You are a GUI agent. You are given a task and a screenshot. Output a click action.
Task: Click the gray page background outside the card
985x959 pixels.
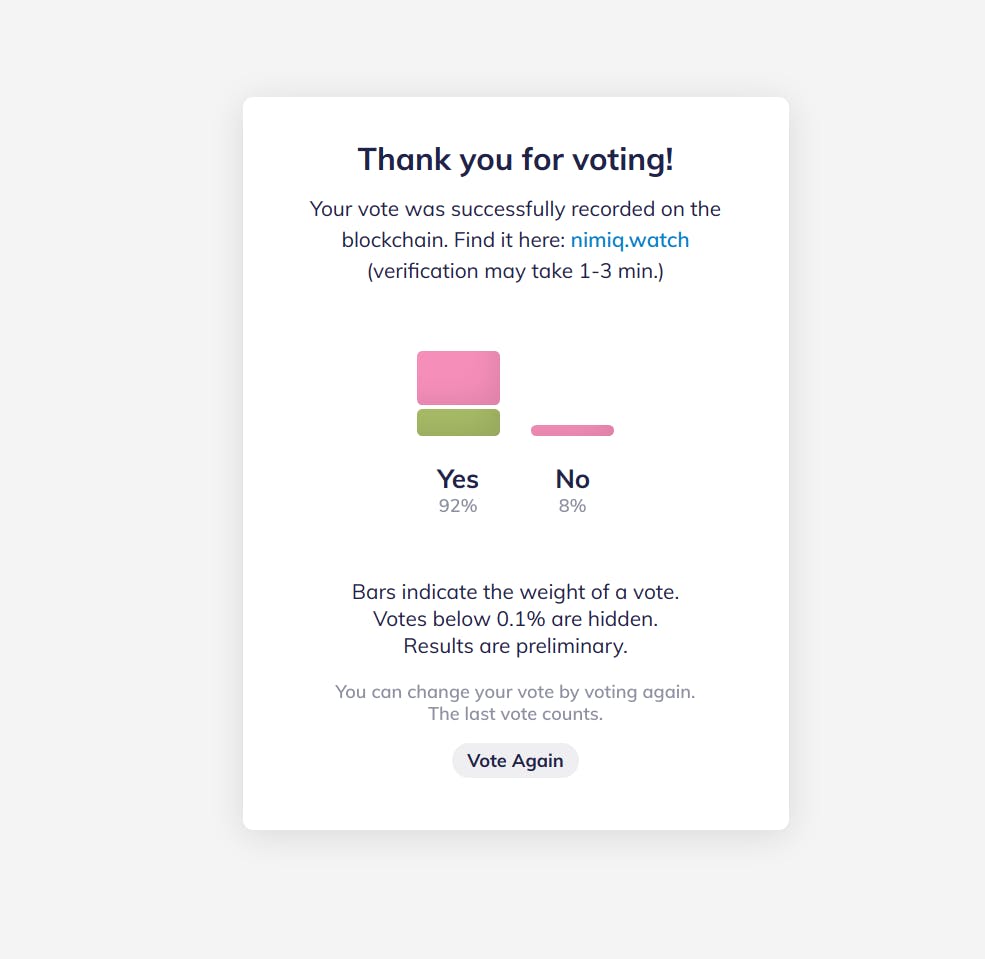click(120, 480)
